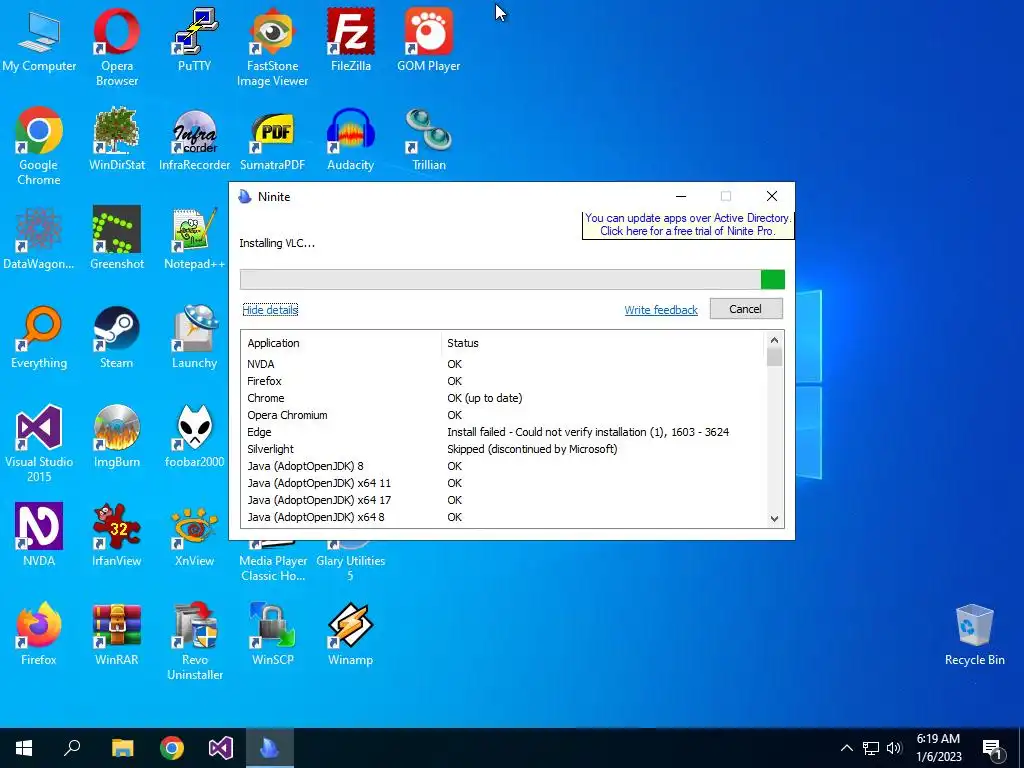Select the Edge install failed row

point(503,432)
